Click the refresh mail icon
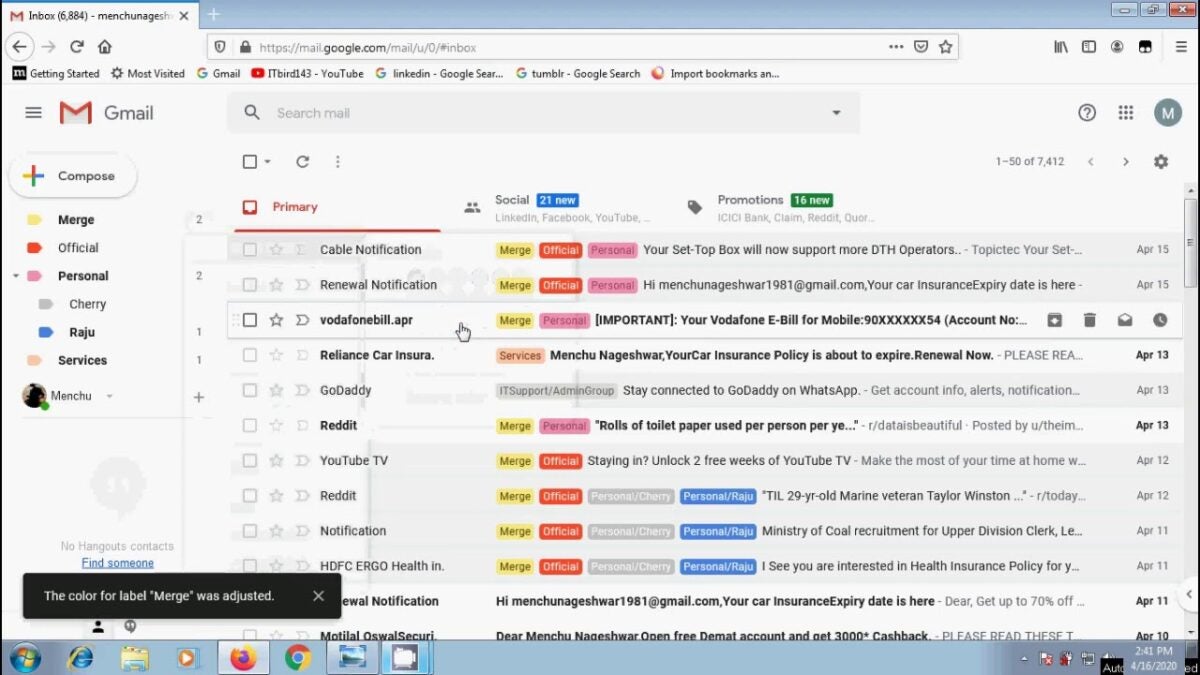This screenshot has width=1200, height=675. pyautogui.click(x=302, y=161)
